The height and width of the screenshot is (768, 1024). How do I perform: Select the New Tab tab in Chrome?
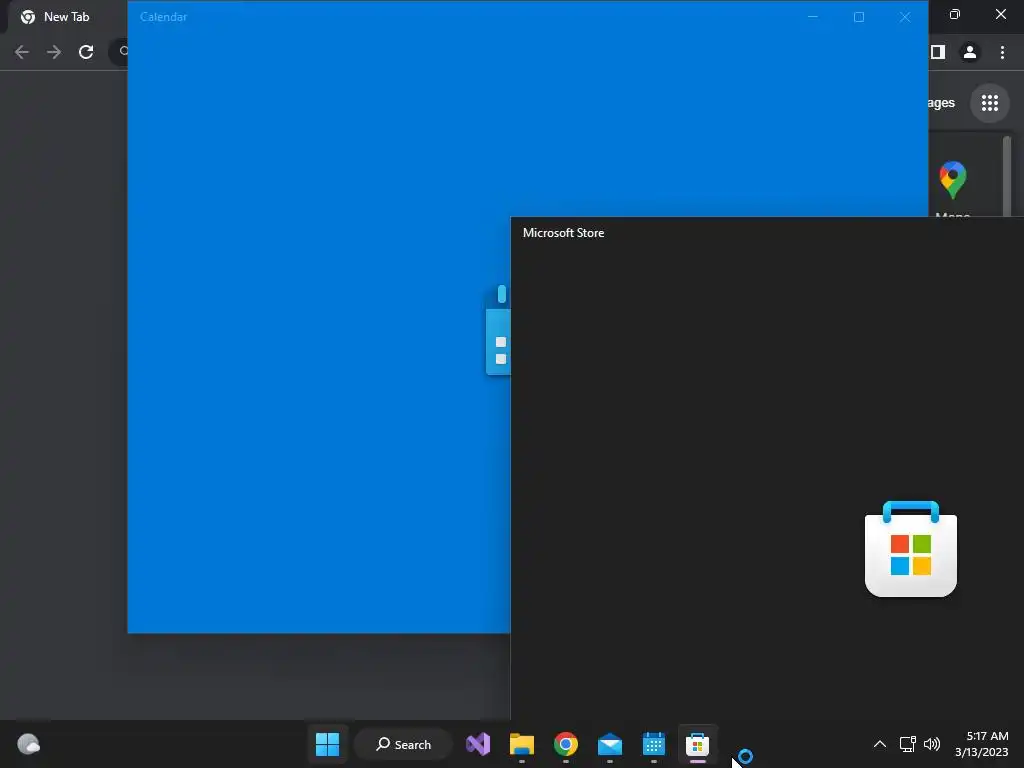tap(65, 17)
